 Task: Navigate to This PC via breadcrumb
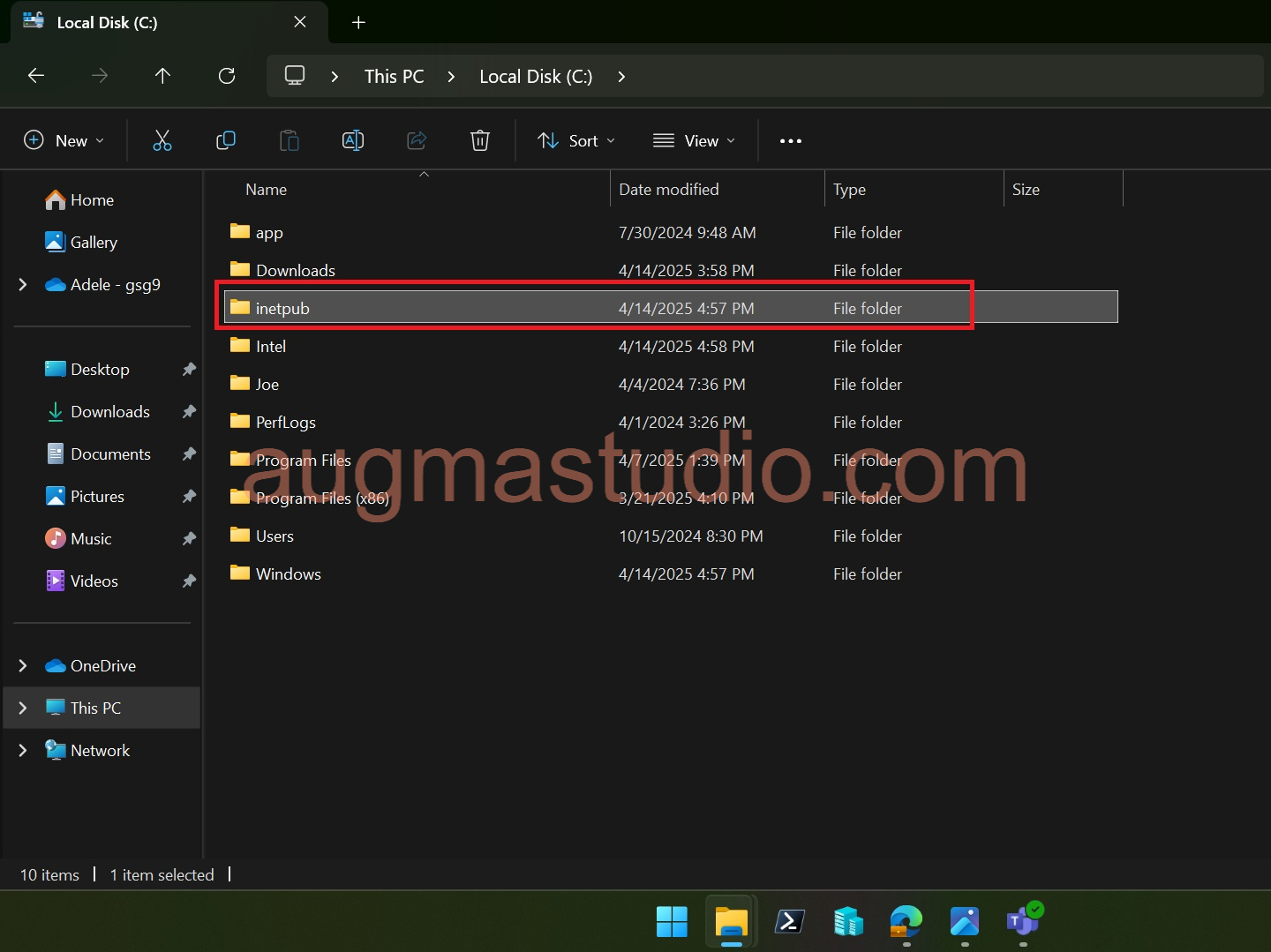click(394, 76)
